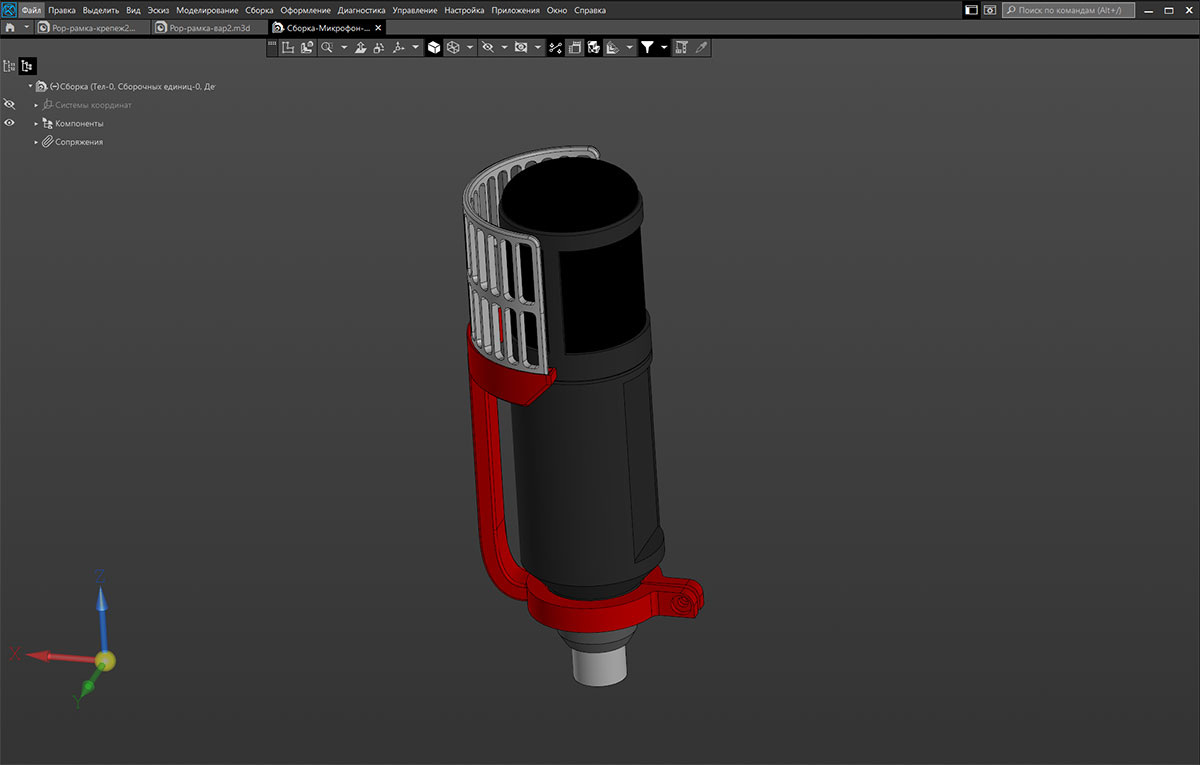Open the Вид menu

click(x=133, y=10)
